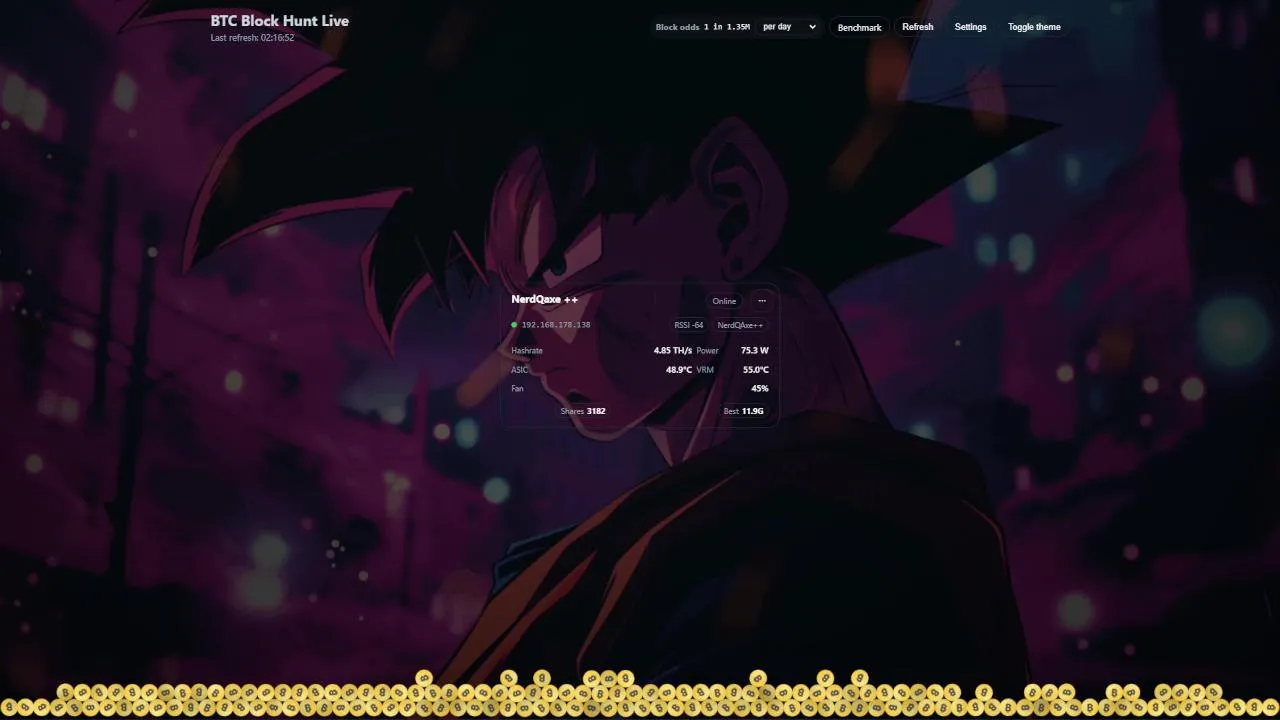
Task: Click the Block odds label
Action: coord(677,27)
